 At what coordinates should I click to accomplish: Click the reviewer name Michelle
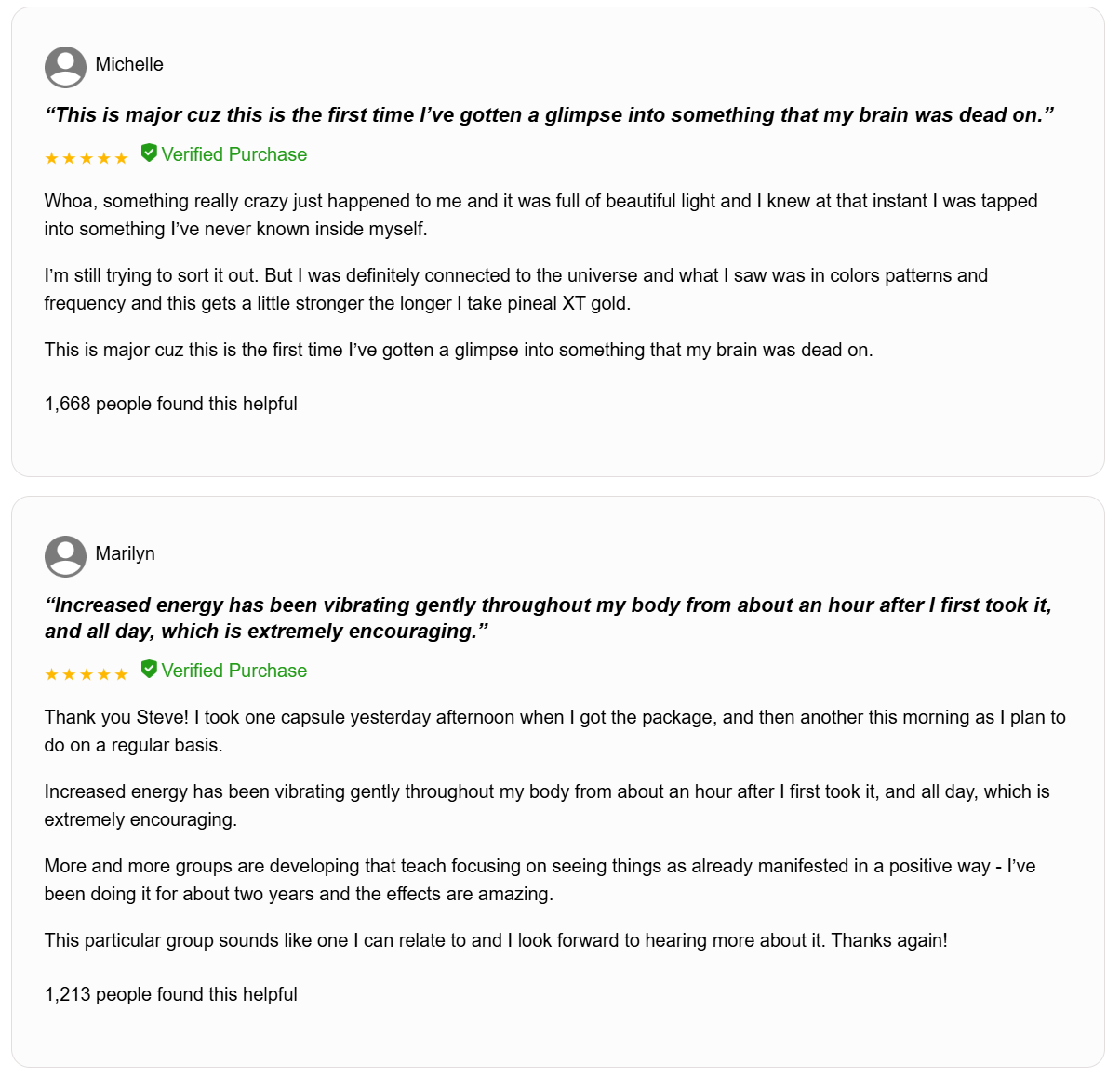[129, 64]
